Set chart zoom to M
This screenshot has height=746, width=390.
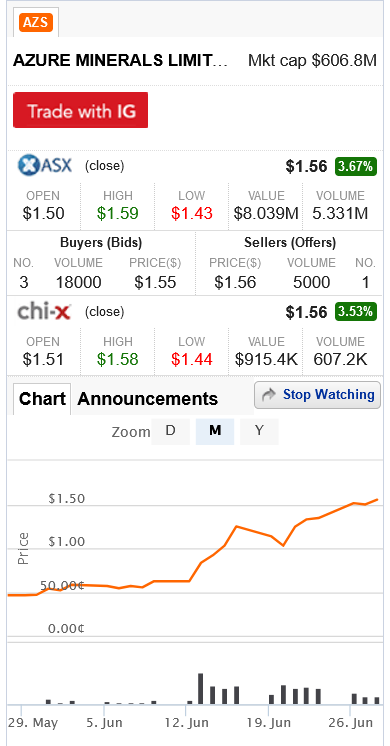coord(215,431)
